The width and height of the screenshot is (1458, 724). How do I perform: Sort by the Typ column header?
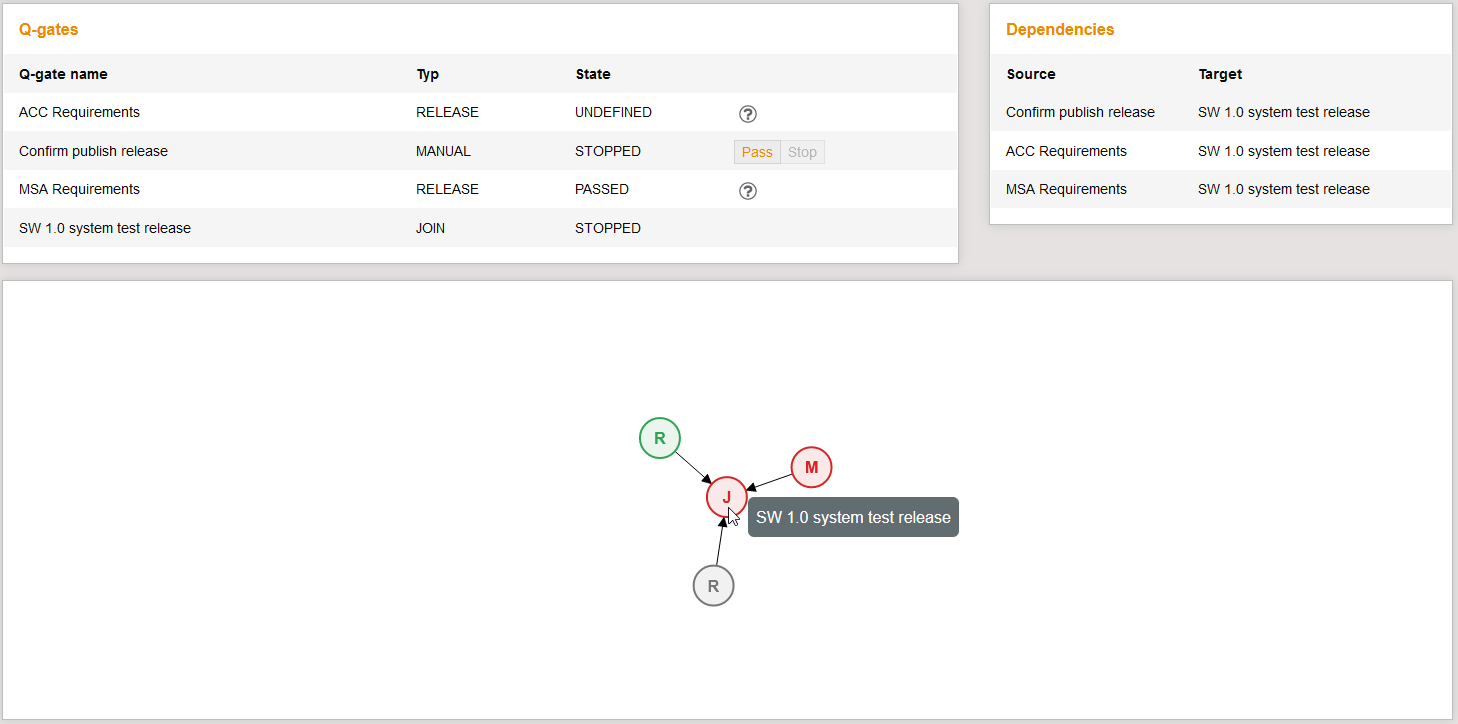(428, 74)
